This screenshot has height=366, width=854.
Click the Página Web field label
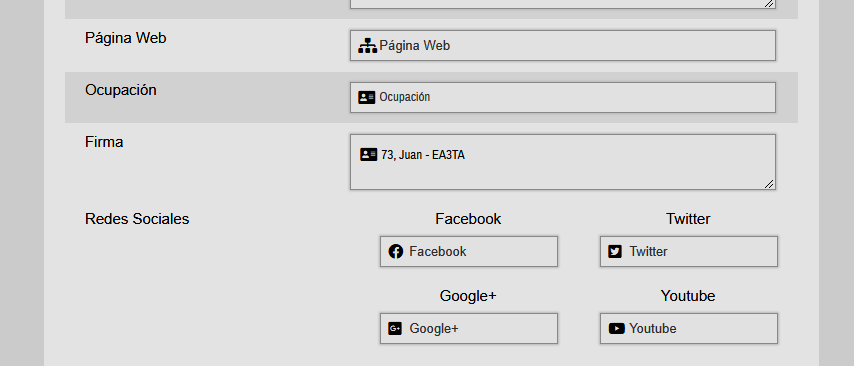[x=126, y=38]
